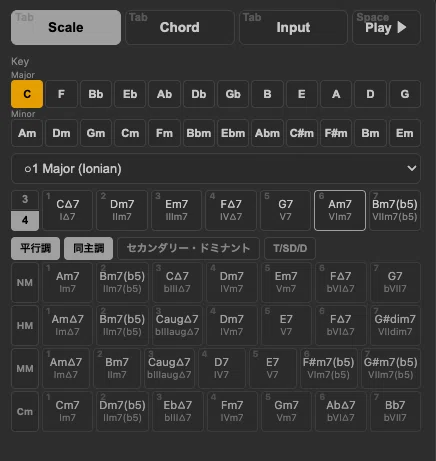
Task: Open the Major (Ionian) scale dropdown
Action: pos(216,169)
